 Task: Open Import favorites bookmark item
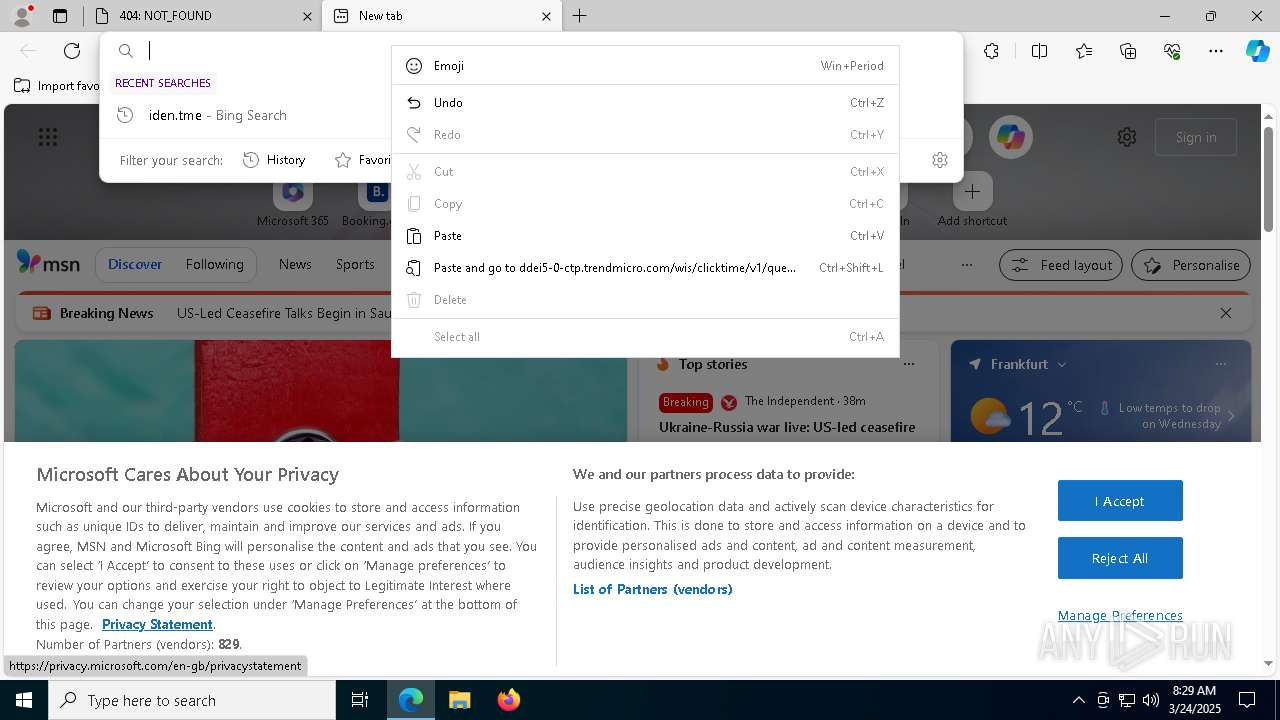tap(57, 86)
